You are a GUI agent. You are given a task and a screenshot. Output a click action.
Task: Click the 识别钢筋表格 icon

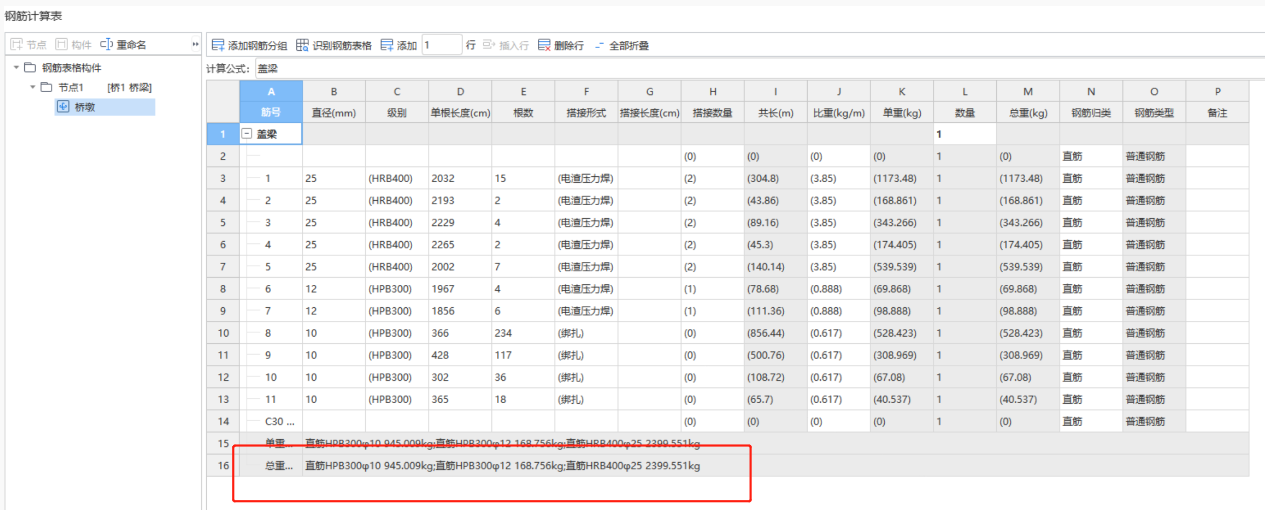pyautogui.click(x=302, y=45)
